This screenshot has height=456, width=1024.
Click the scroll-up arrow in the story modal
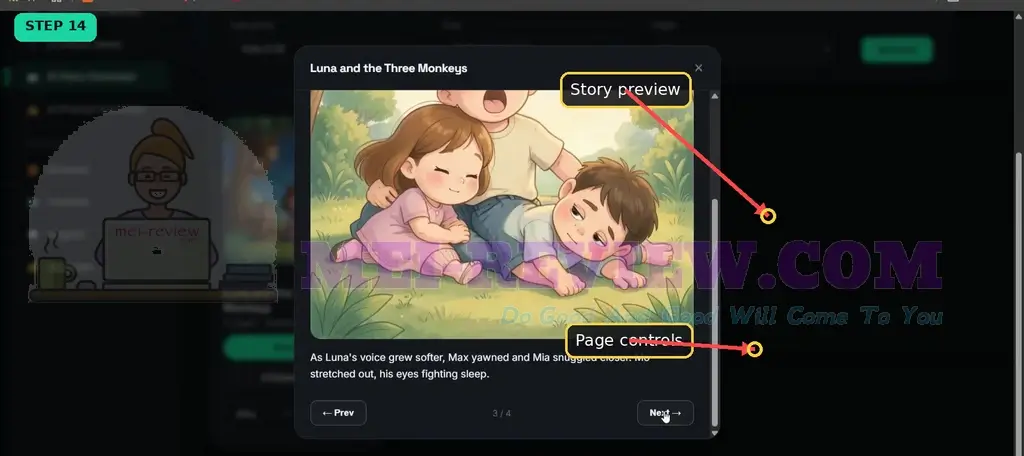click(714, 96)
